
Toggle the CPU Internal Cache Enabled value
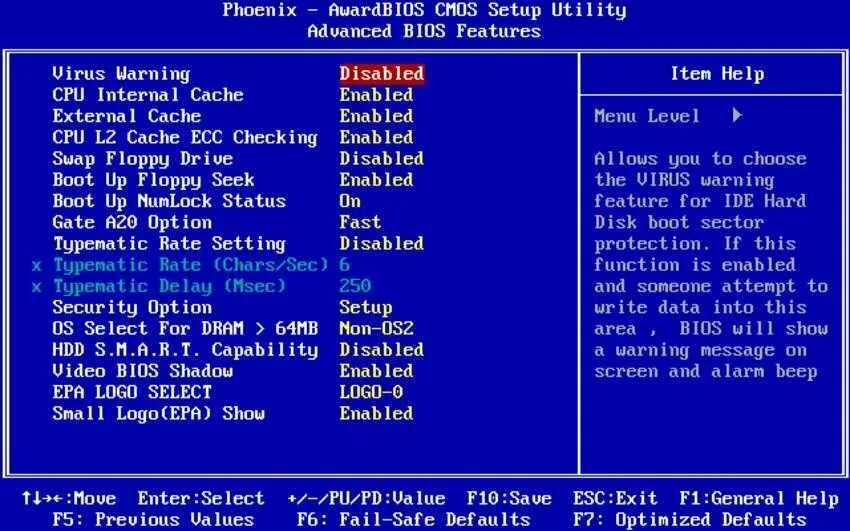pos(376,95)
